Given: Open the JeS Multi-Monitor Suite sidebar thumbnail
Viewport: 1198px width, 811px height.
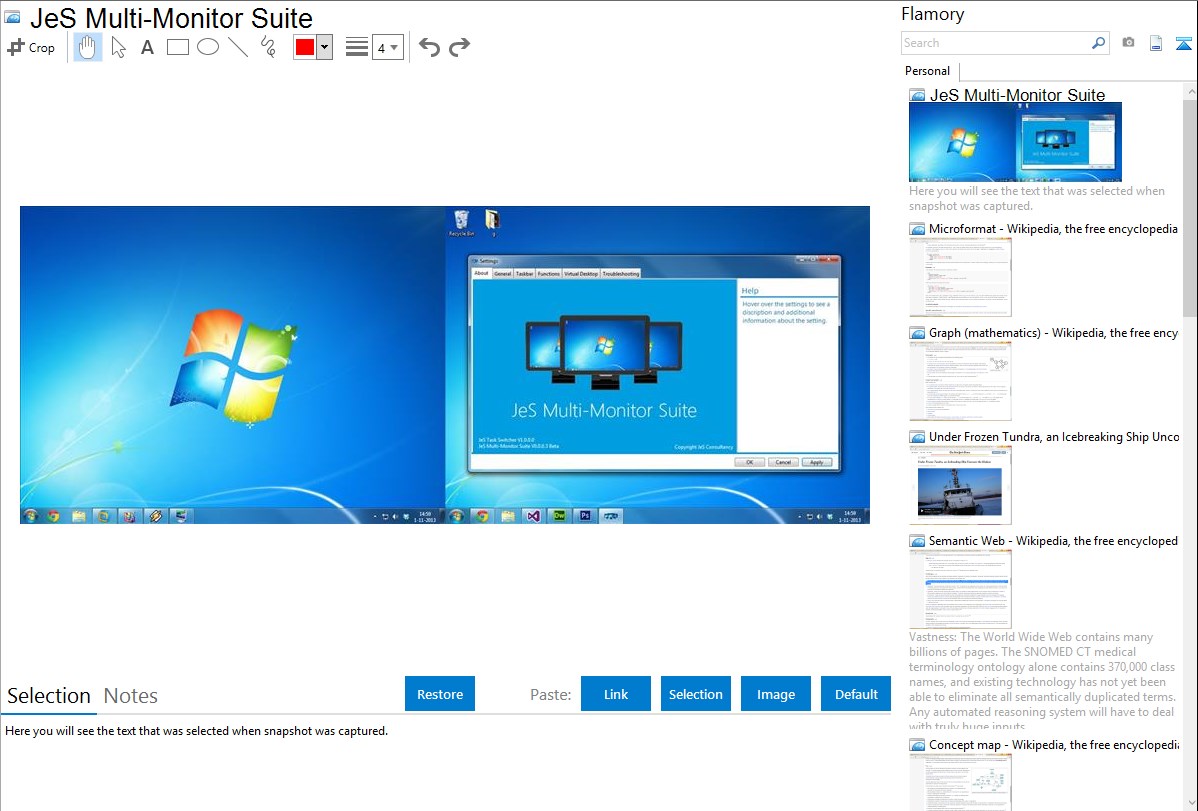Looking at the screenshot, I should coord(1015,142).
